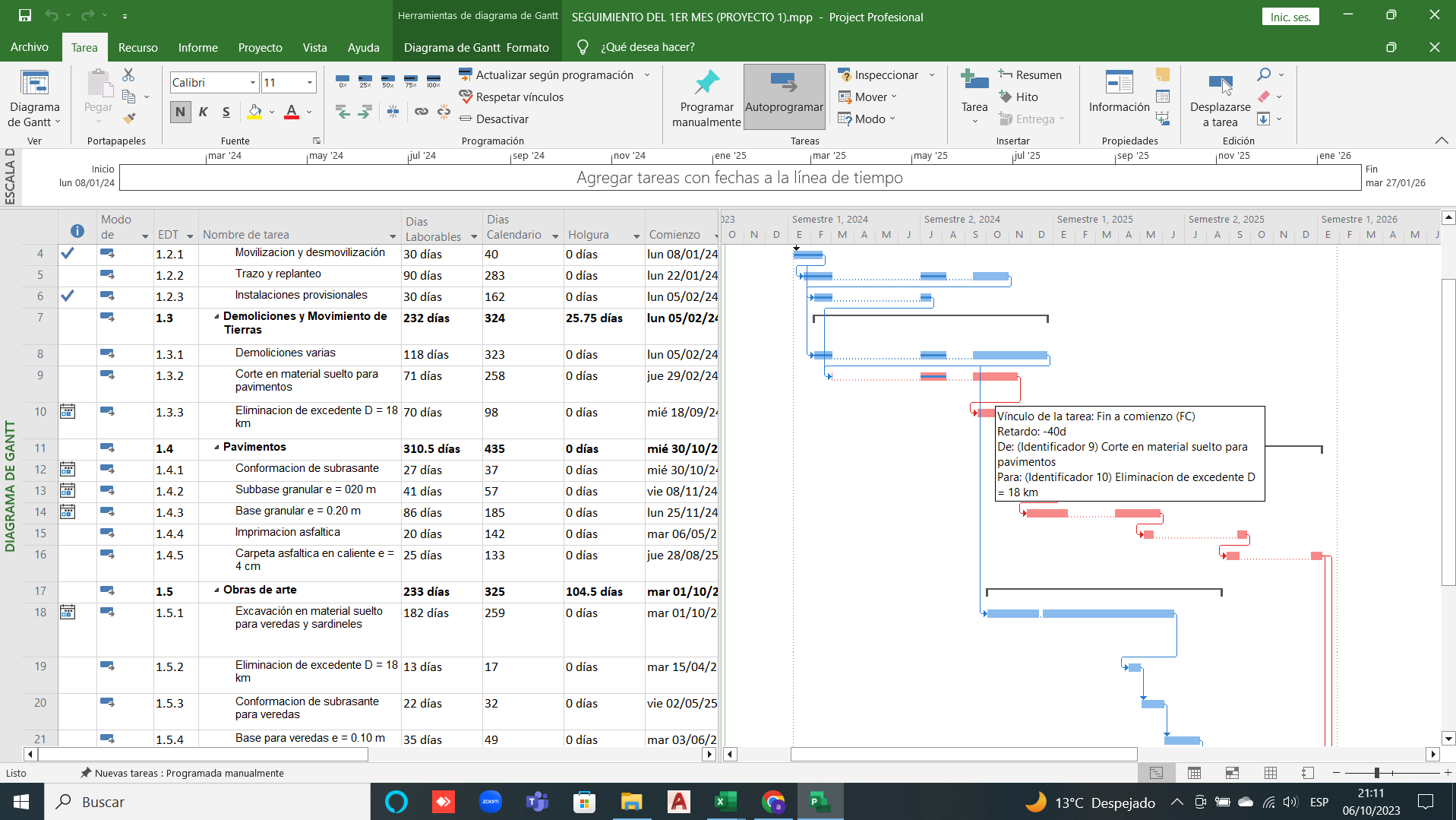
Task: Collapse the ribbon with the arrow
Action: [1441, 141]
